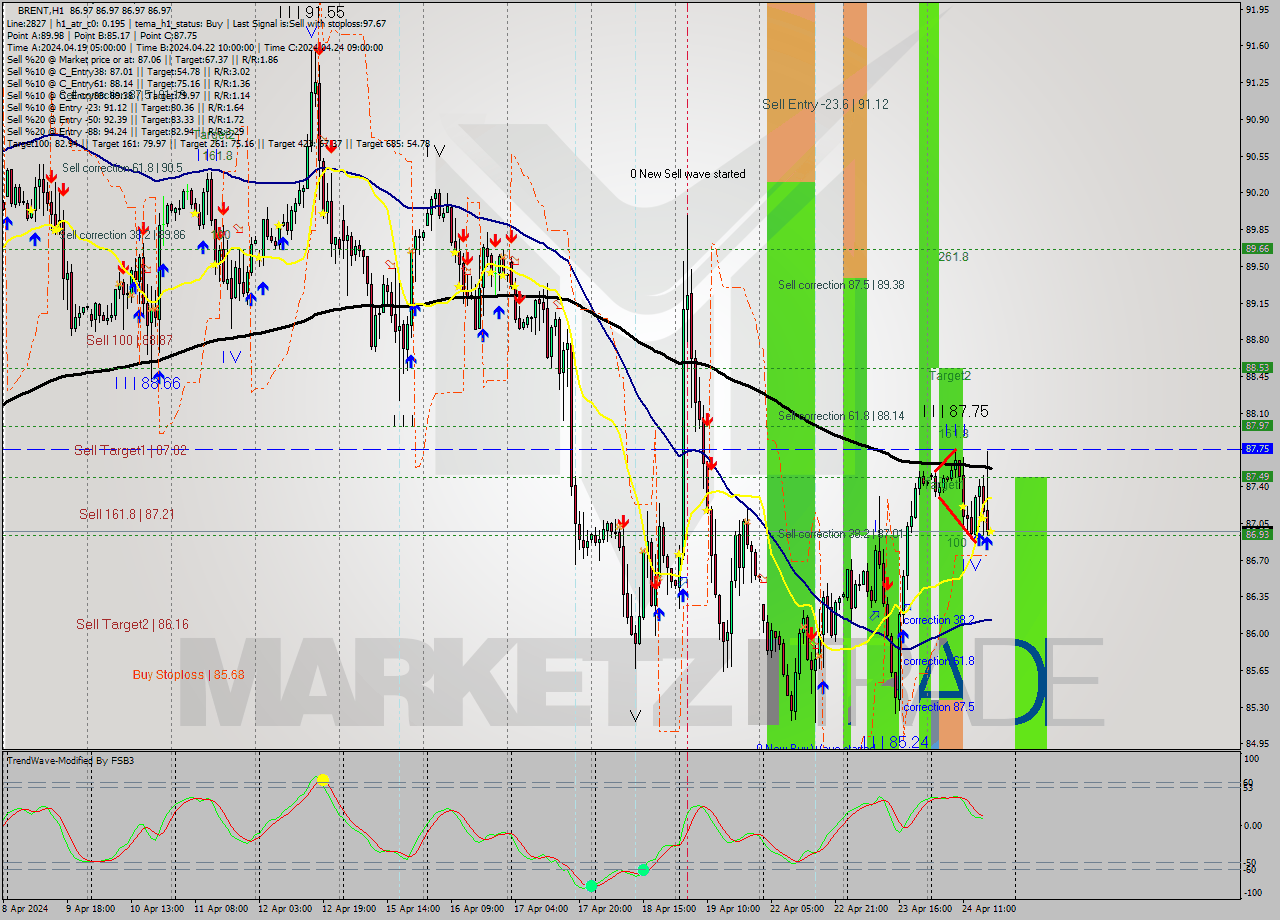The height and width of the screenshot is (920, 1280).
Task: Click the '0 New Sell wave started' annotation
Action: point(687,174)
